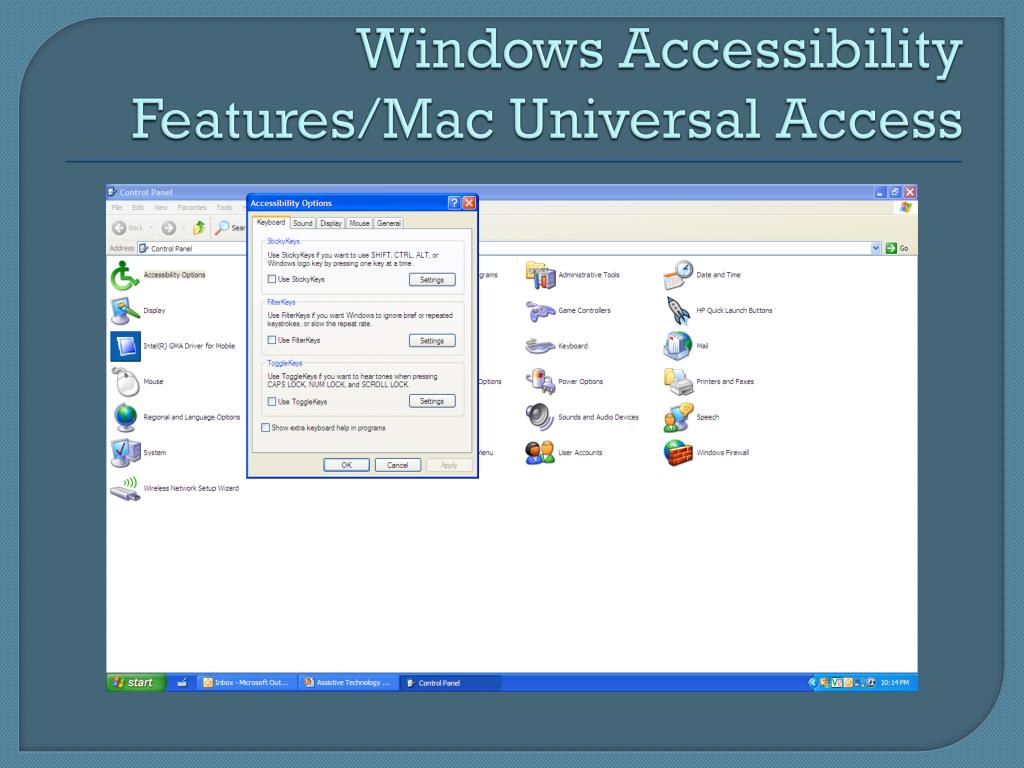Open the System control panel icon
Screen dimensions: 1024x768
(x=125, y=453)
